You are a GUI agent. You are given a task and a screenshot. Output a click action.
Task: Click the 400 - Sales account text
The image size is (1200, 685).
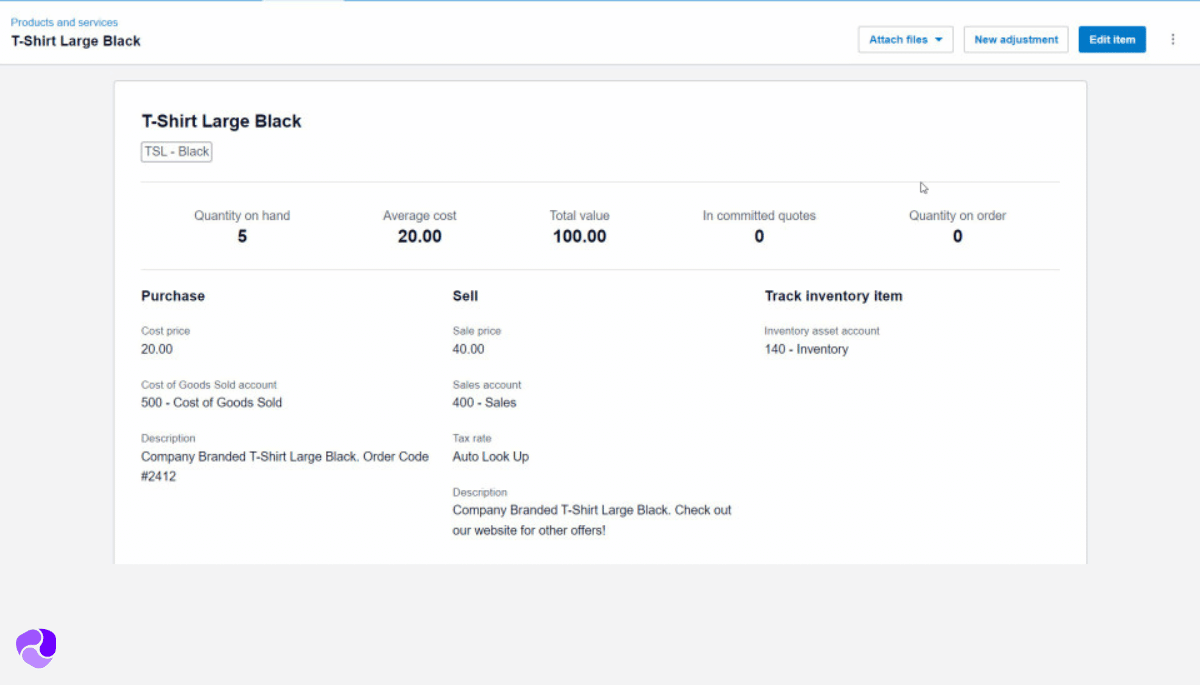pyautogui.click(x=484, y=403)
